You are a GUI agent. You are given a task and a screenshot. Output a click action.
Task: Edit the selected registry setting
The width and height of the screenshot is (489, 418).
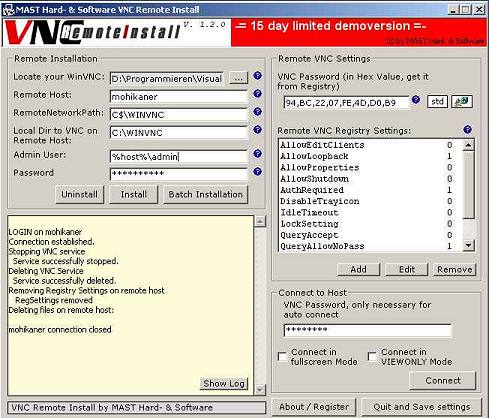[x=407, y=269]
